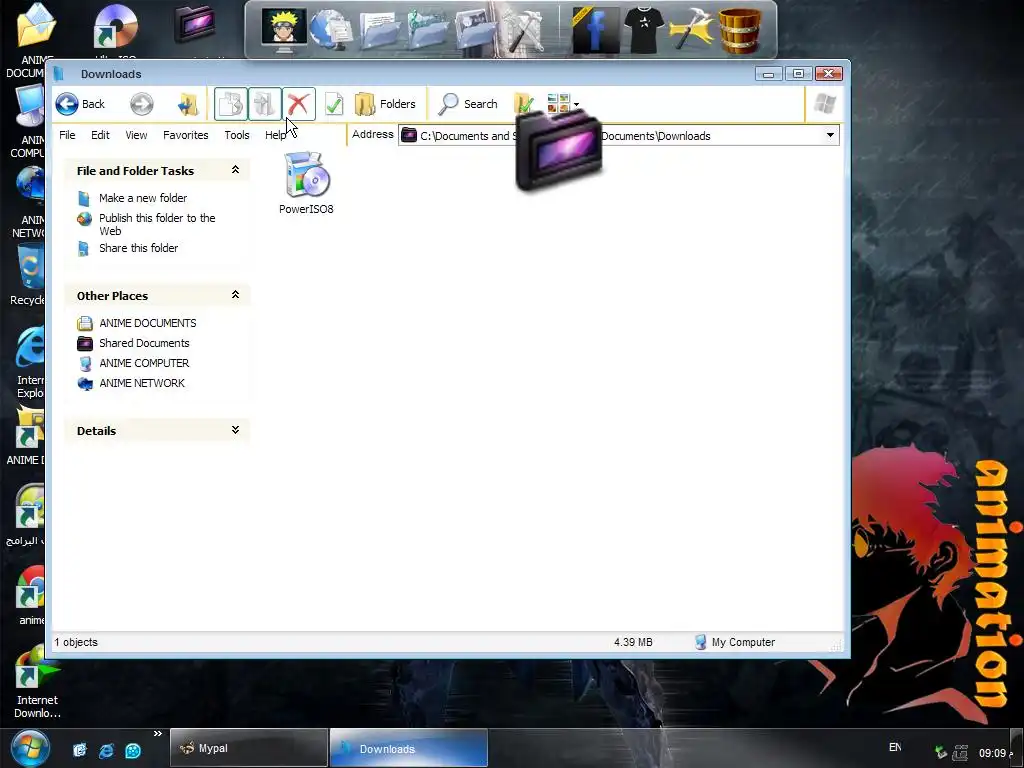1024x768 pixels.
Task: Click the Facebook dock icon
Action: click(x=594, y=29)
